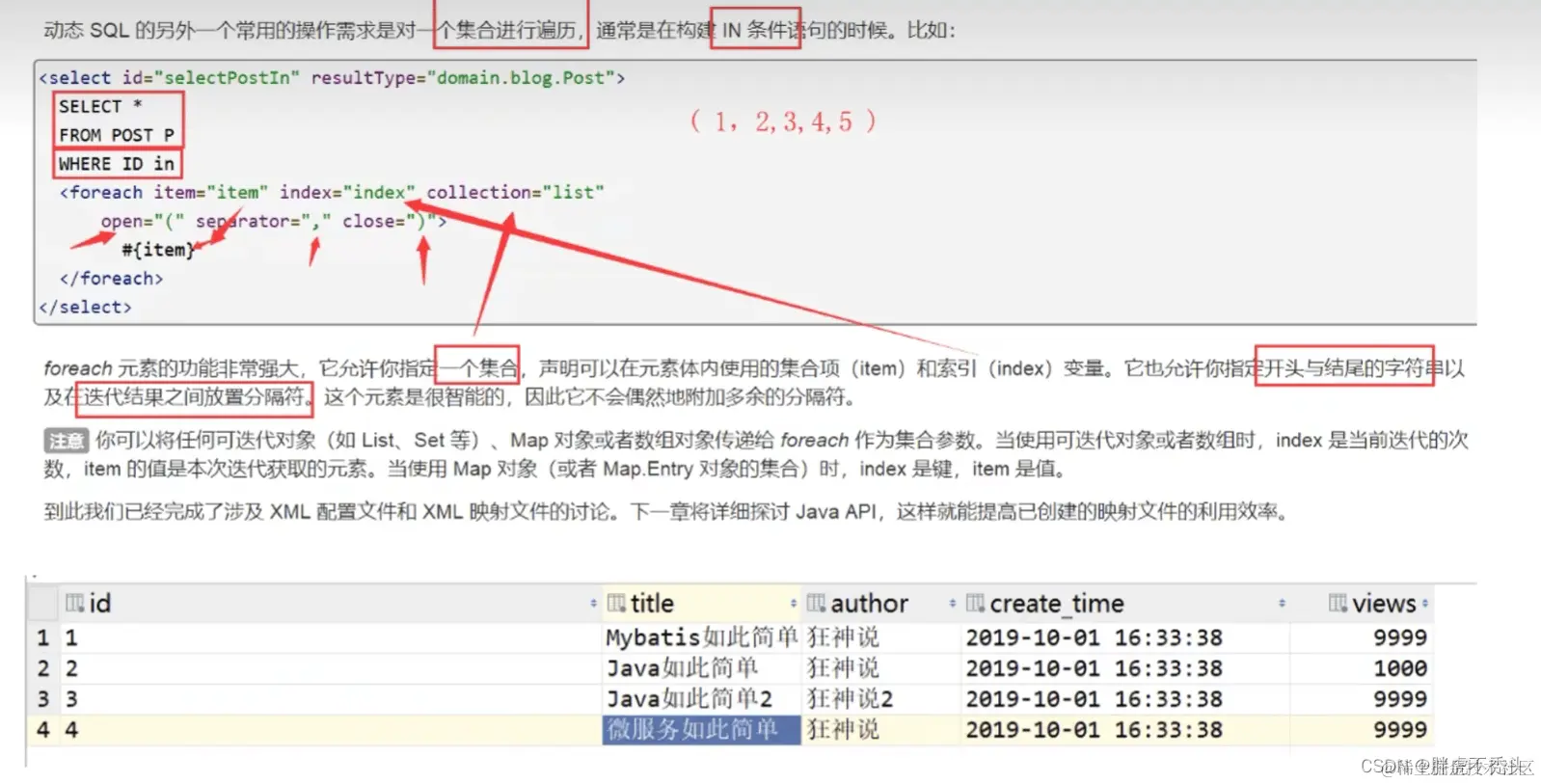Screen dimensions: 1541x784
Task: Select create_time cell in row 3
Action: click(1124, 699)
